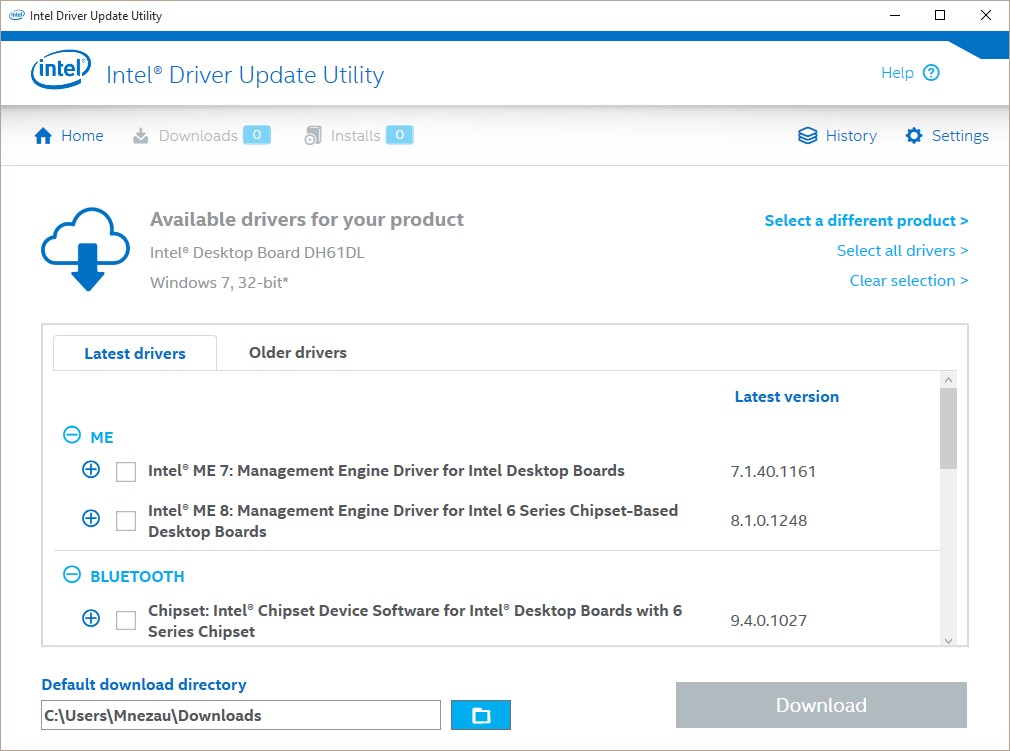Screen dimensions: 1010x751
Task: Expand details for Intel ME 8 driver
Action: pyautogui.click(x=91, y=518)
